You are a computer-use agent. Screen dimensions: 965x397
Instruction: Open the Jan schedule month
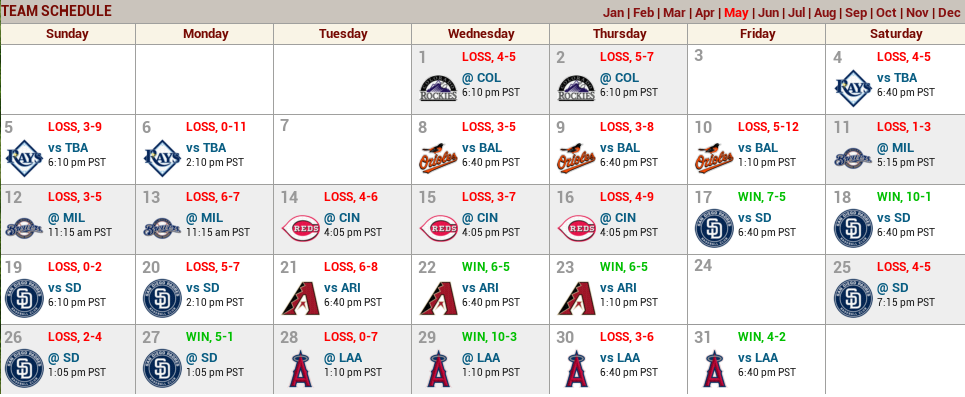coord(613,13)
